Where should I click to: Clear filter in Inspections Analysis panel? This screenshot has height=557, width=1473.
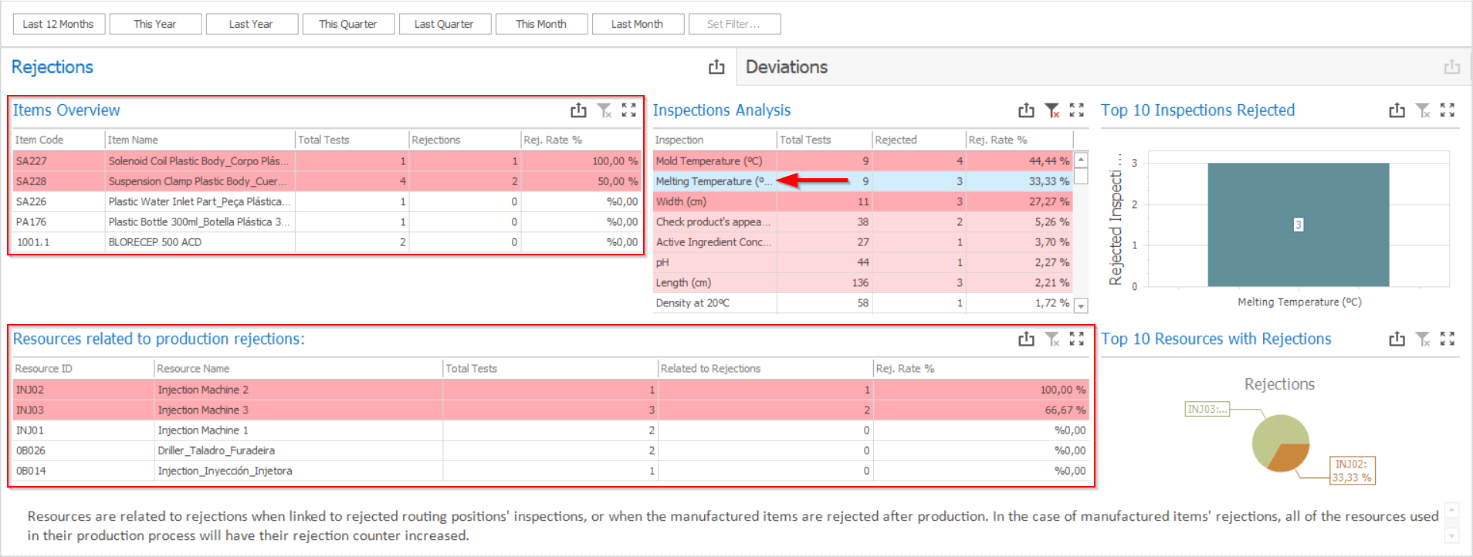[x=1051, y=111]
